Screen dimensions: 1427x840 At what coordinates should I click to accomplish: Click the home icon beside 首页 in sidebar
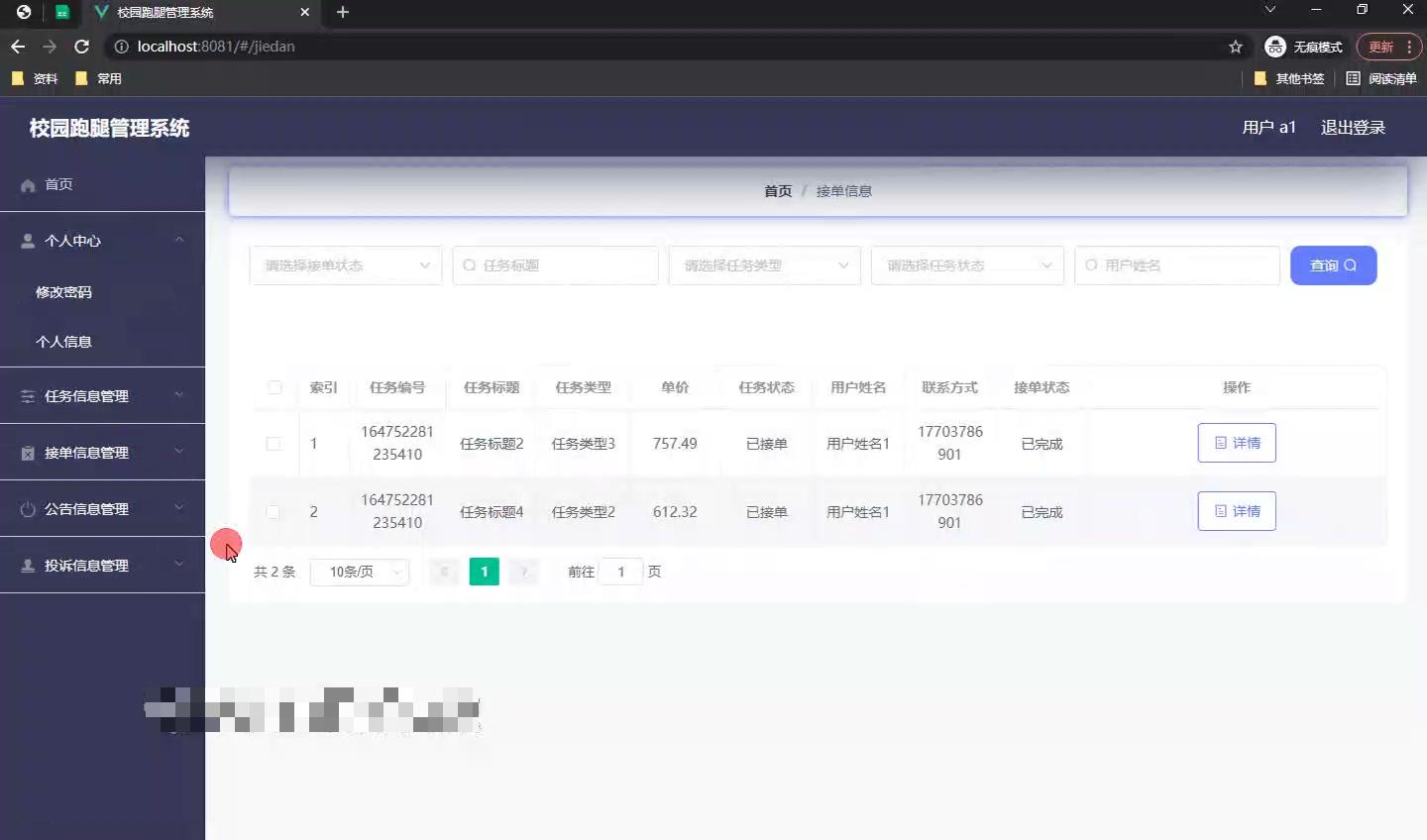pos(28,185)
